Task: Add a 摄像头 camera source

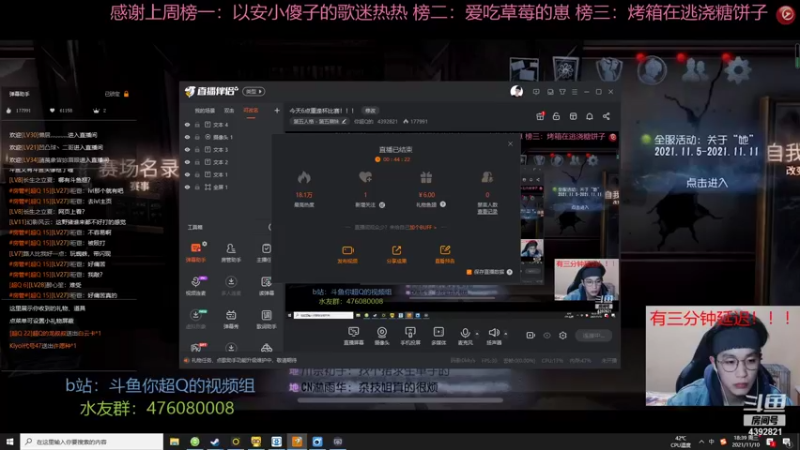Action: (382, 336)
